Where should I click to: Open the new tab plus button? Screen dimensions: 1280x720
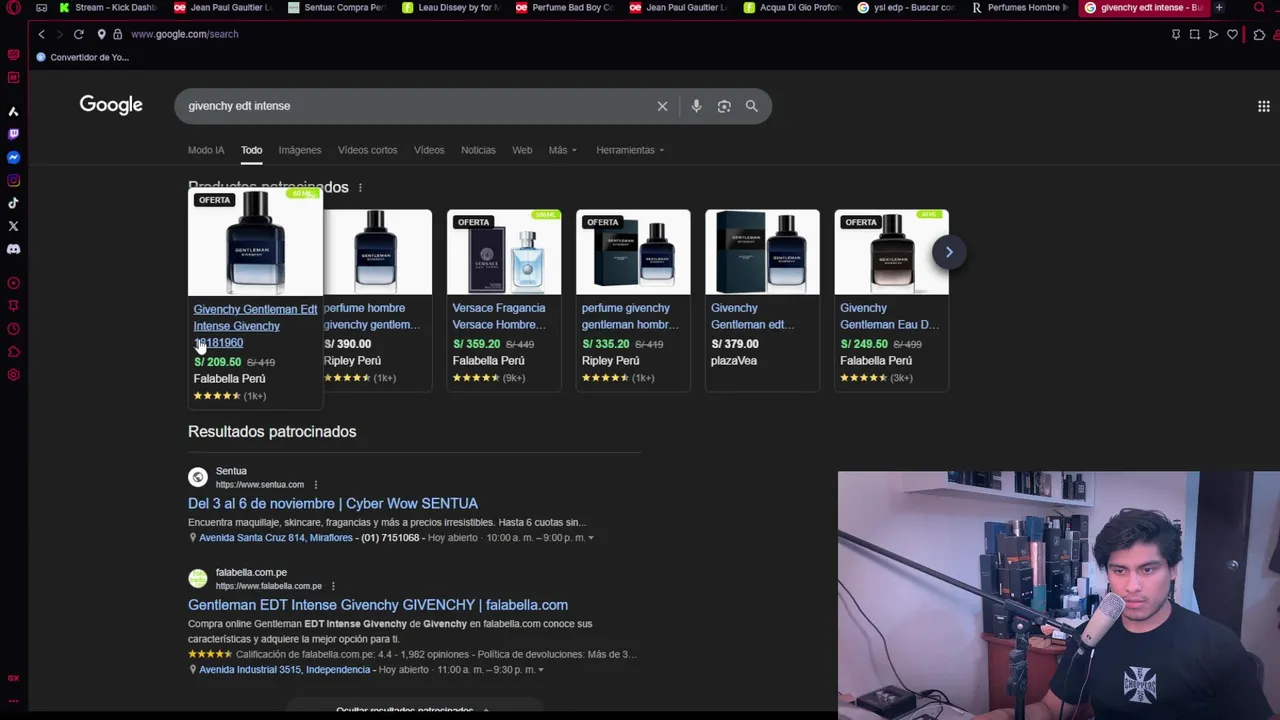point(1219,8)
